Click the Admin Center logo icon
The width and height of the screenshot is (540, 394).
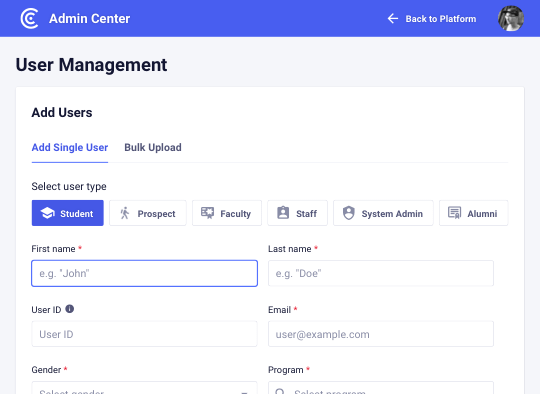[29, 19]
